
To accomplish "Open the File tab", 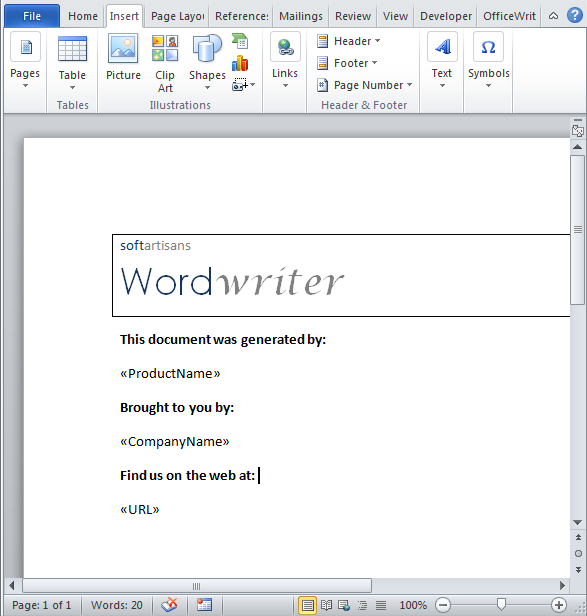I will [32, 16].
